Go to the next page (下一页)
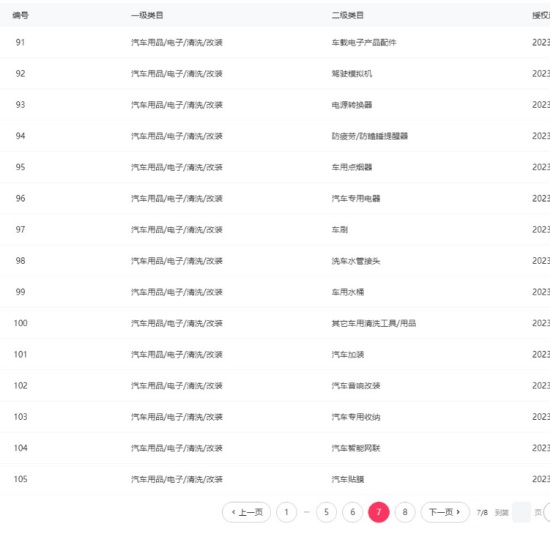 tap(445, 512)
